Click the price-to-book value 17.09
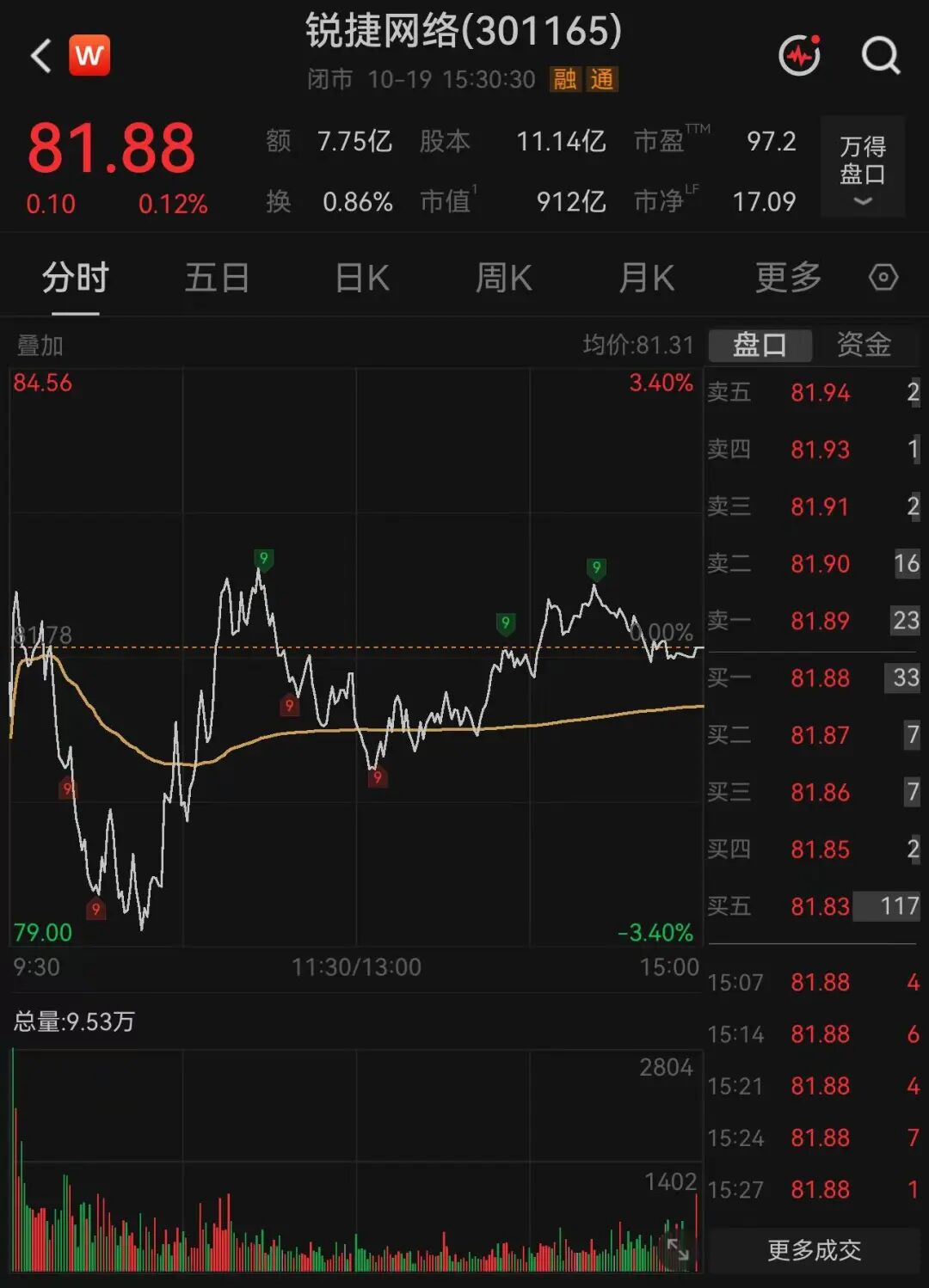The width and height of the screenshot is (929, 1288). tap(764, 201)
